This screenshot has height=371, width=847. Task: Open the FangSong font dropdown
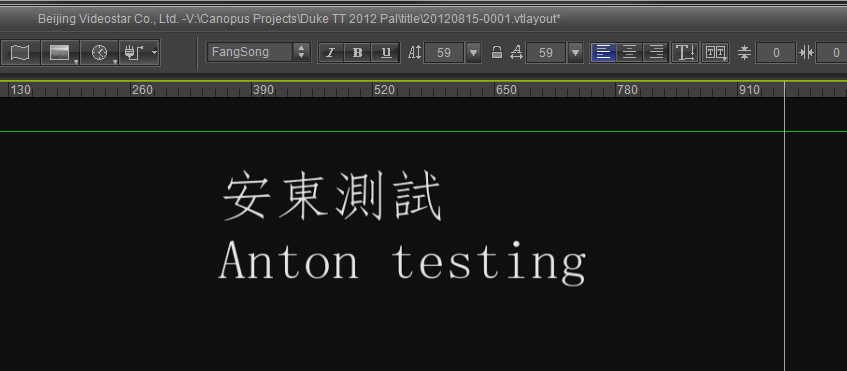tap(259, 52)
